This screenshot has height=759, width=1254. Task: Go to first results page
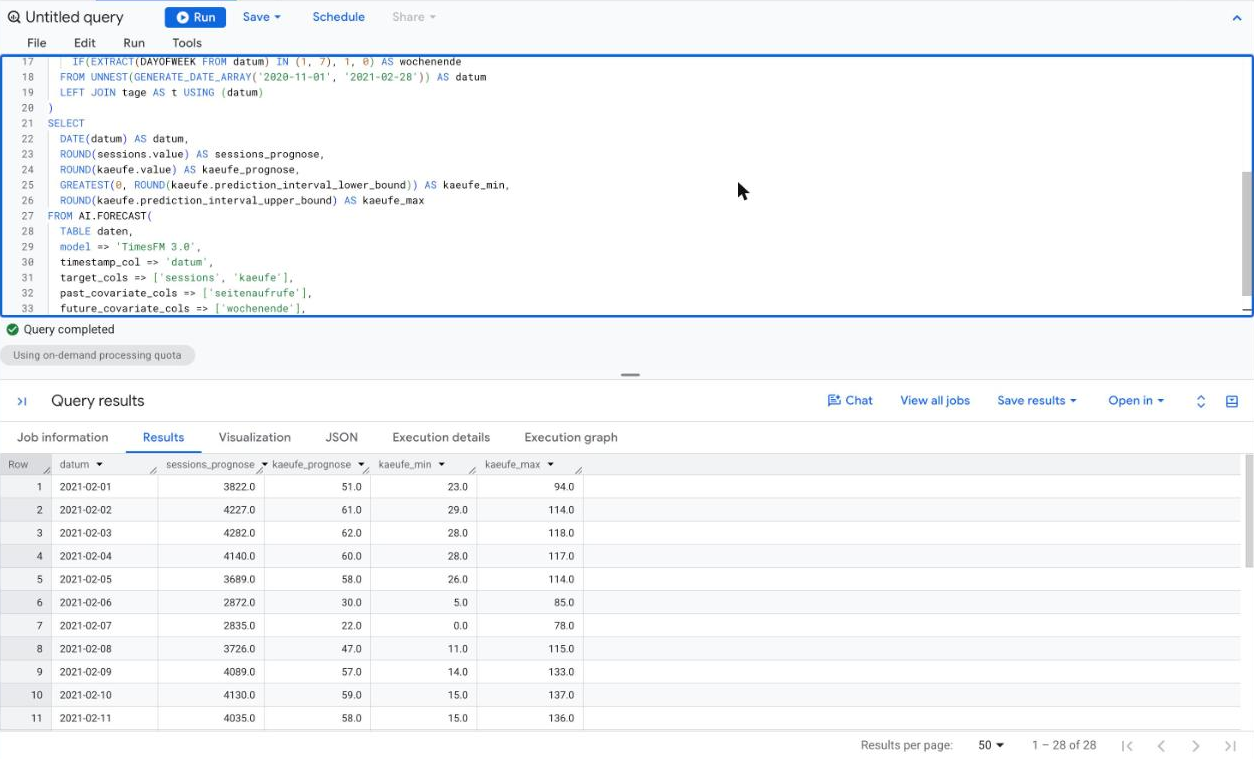point(1127,746)
